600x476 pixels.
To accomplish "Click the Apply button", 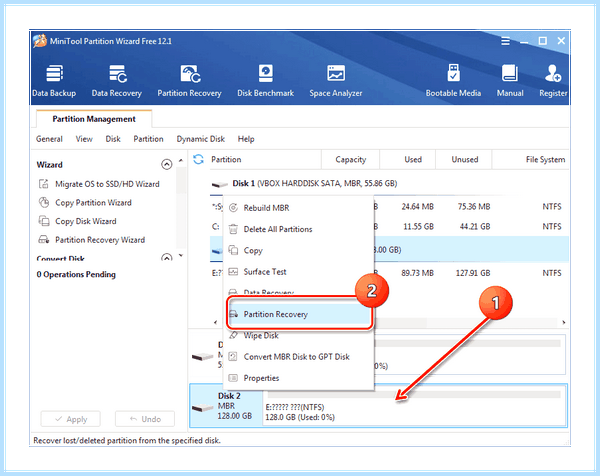I will (x=71, y=419).
